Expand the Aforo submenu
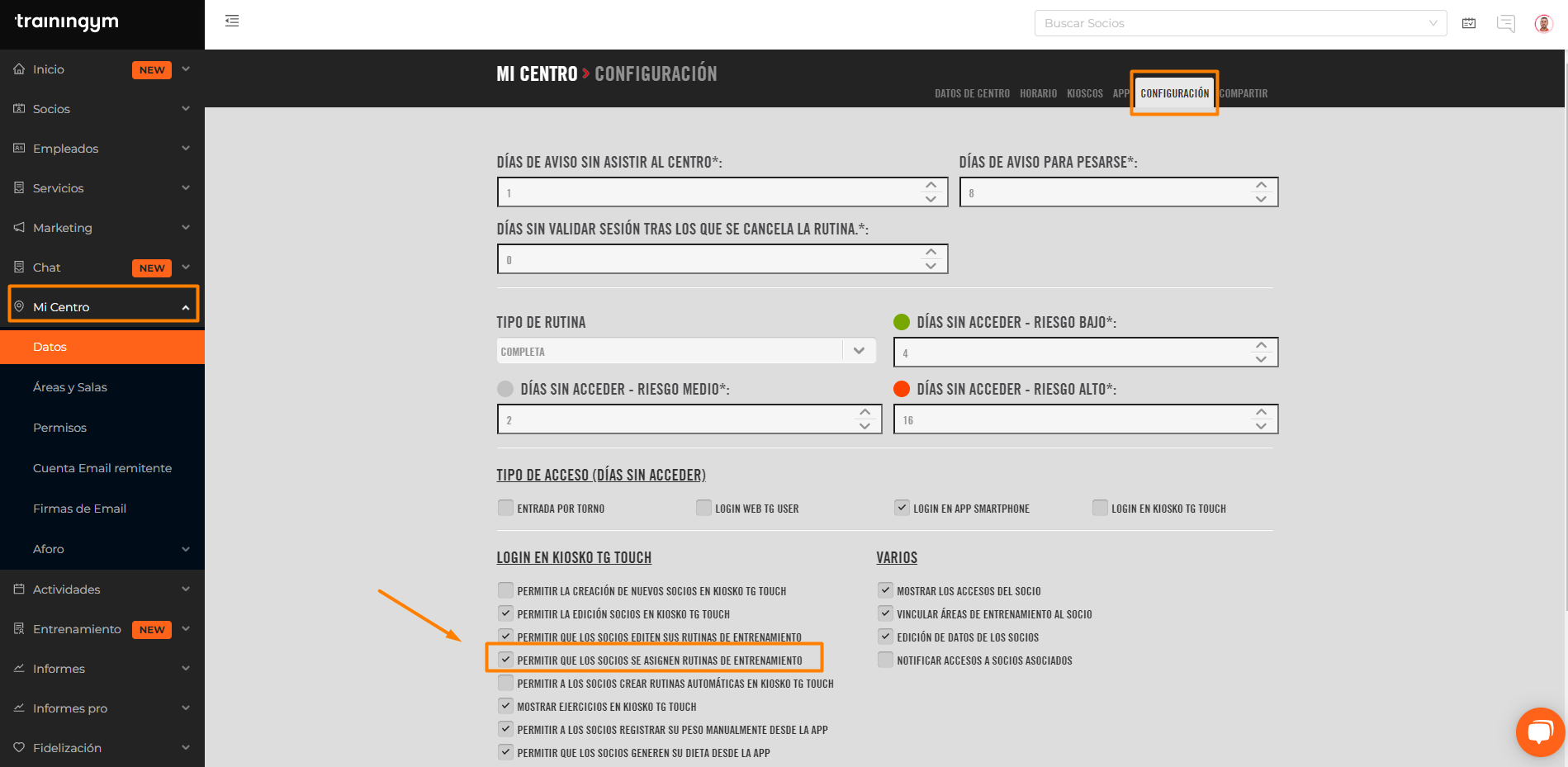 (x=186, y=549)
